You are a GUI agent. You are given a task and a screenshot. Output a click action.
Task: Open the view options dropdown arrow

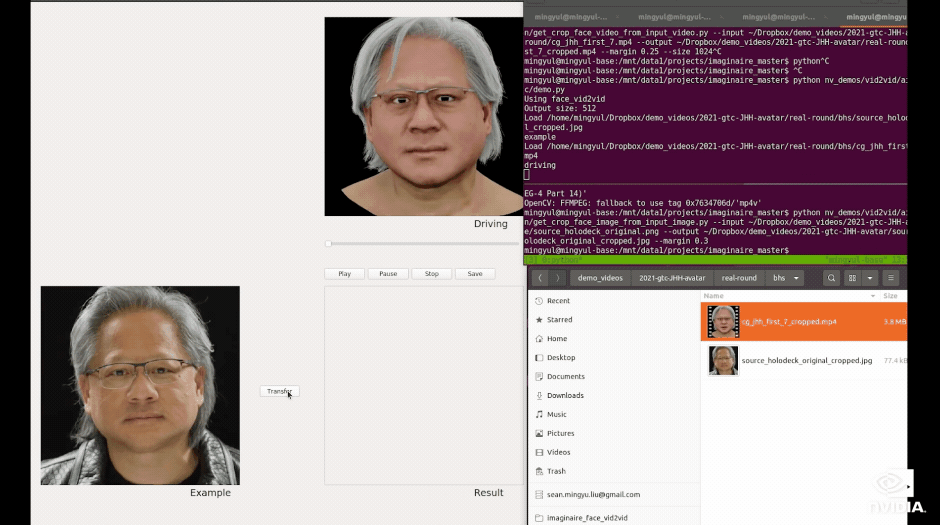[x=870, y=278]
